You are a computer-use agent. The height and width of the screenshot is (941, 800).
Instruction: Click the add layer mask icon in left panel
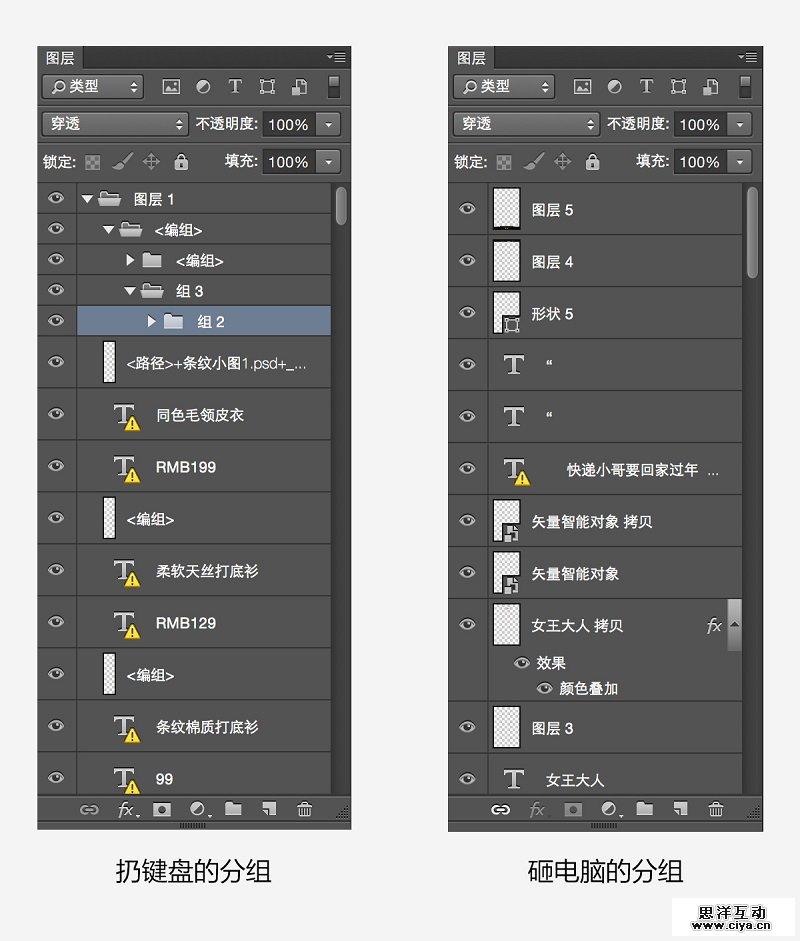tap(161, 810)
